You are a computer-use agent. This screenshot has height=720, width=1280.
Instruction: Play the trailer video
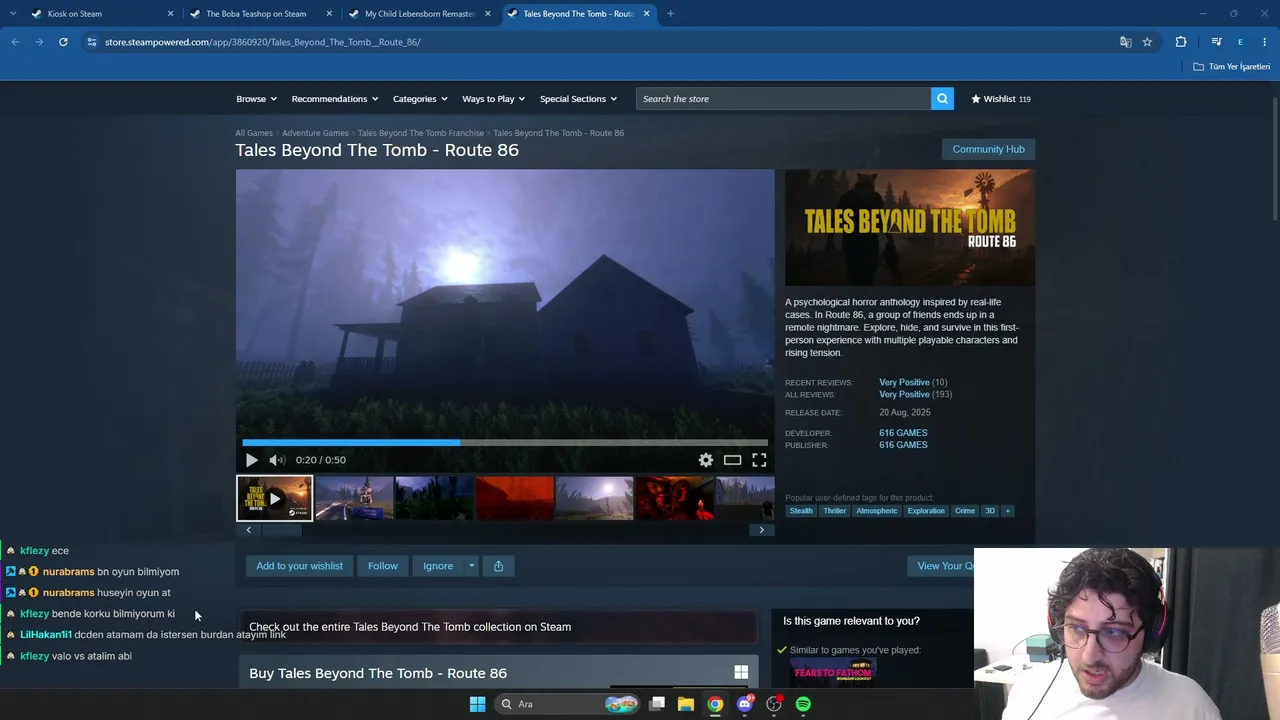click(251, 460)
